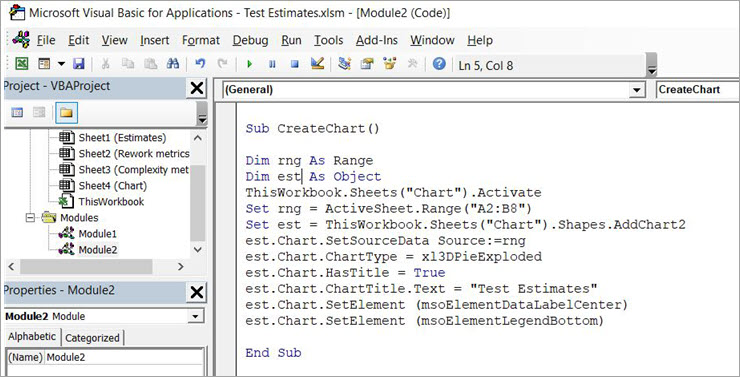The image size is (740, 377).
Task: Click the Cut scissors icon
Action: click(106, 64)
